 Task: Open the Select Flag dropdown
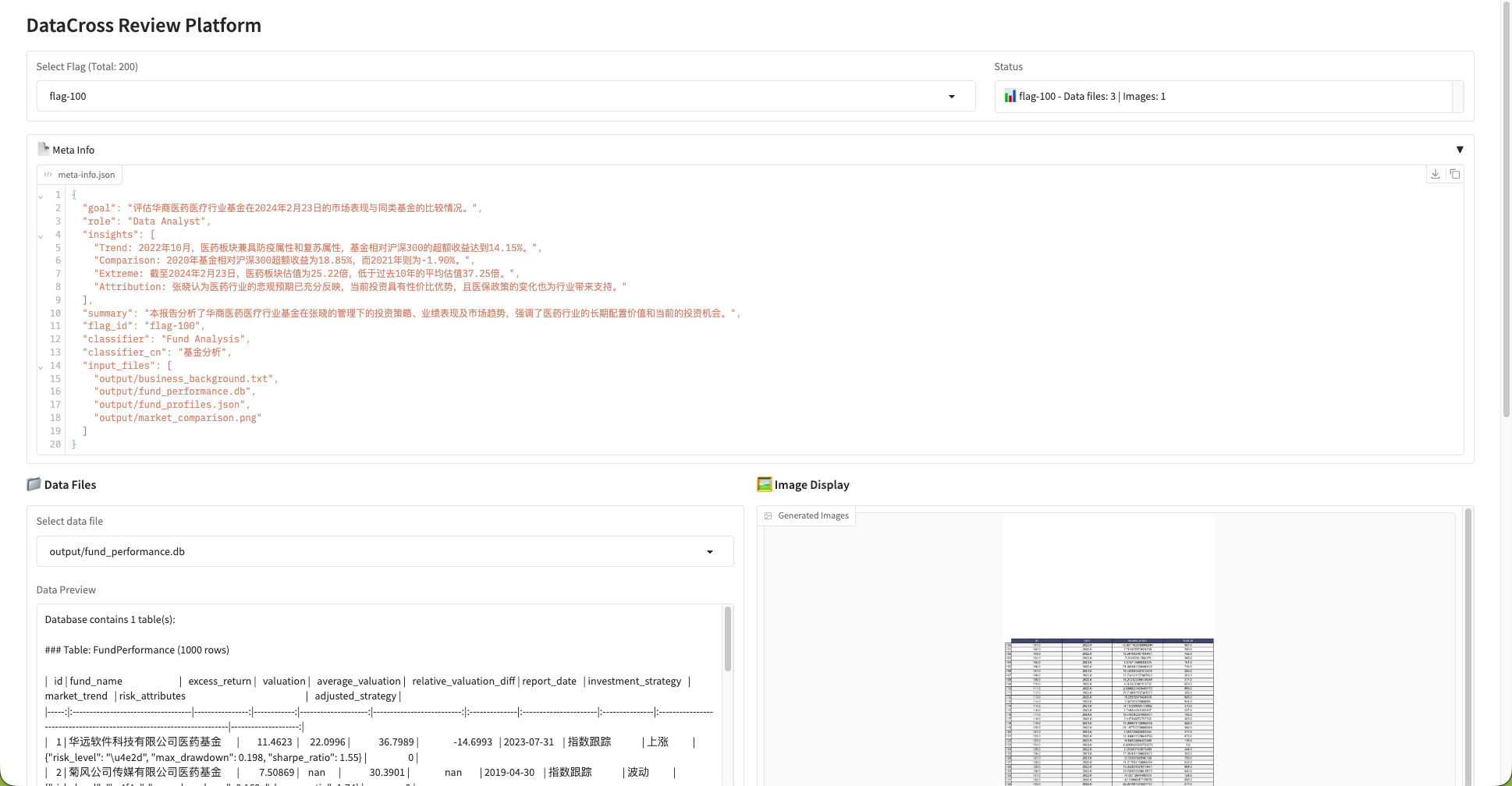(x=951, y=97)
